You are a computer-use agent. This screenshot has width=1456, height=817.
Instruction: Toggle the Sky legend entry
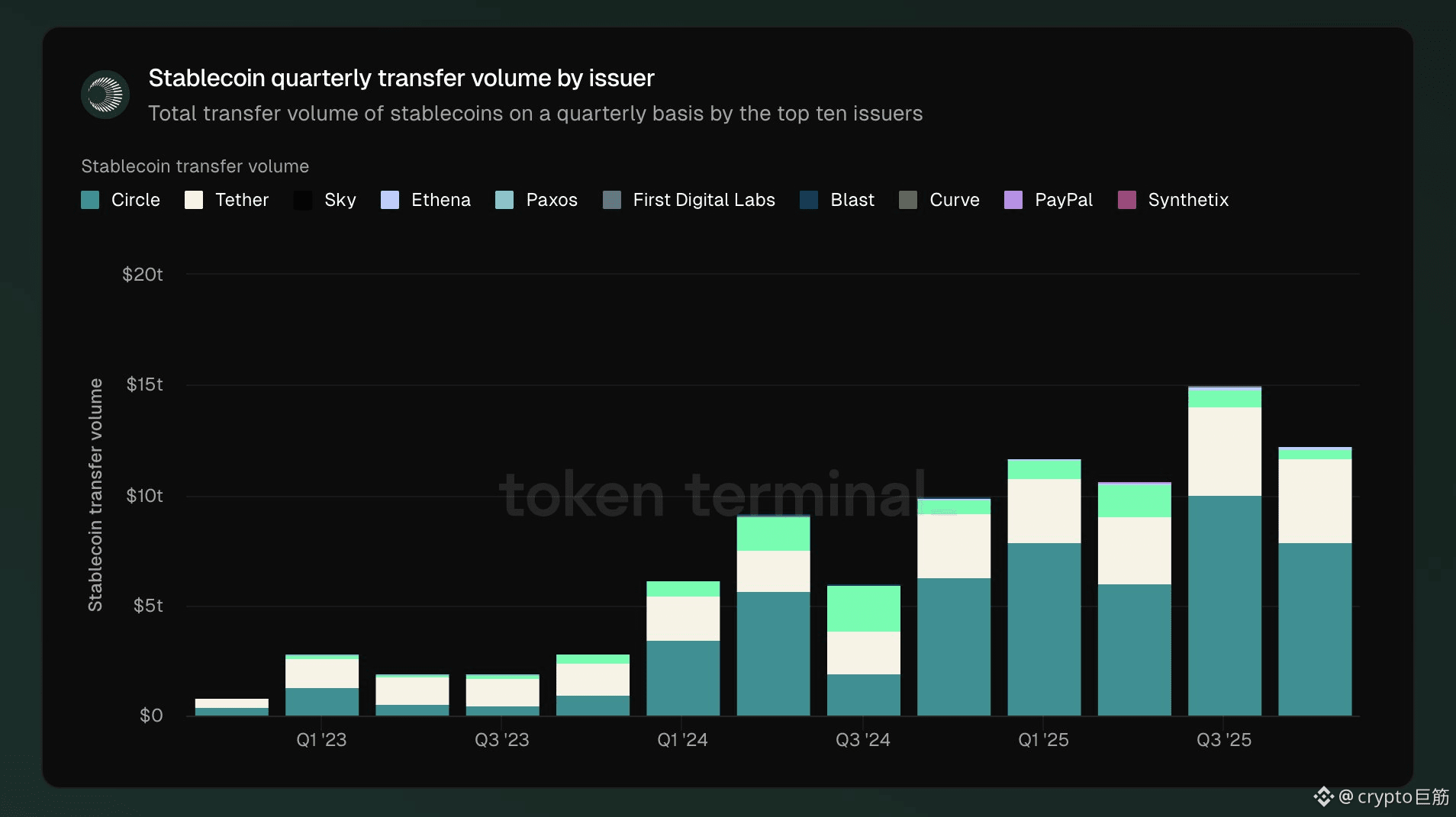pos(325,200)
